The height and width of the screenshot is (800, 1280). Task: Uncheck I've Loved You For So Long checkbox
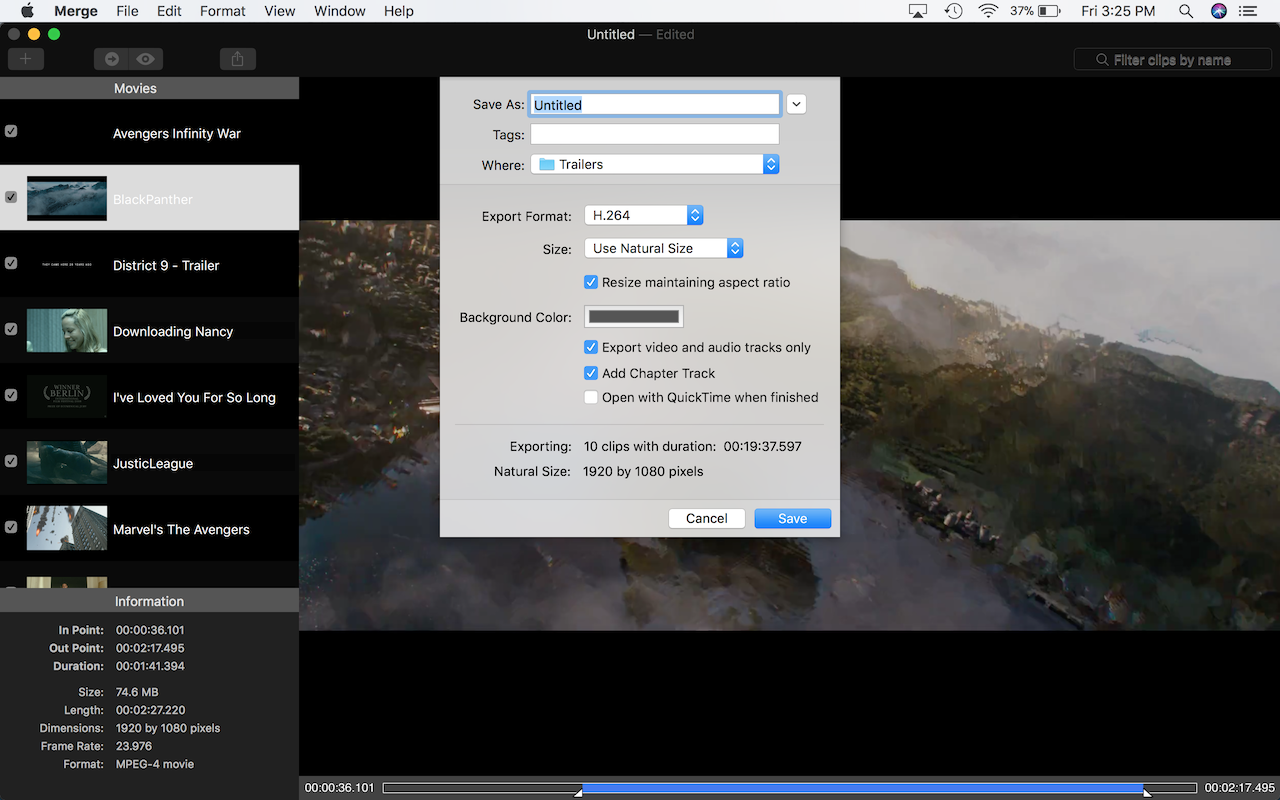(x=11, y=395)
